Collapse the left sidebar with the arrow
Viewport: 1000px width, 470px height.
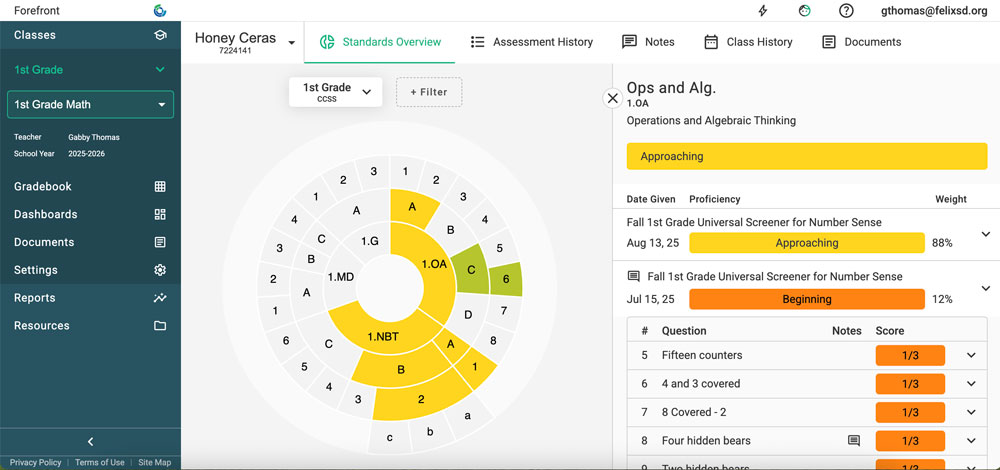(x=90, y=442)
